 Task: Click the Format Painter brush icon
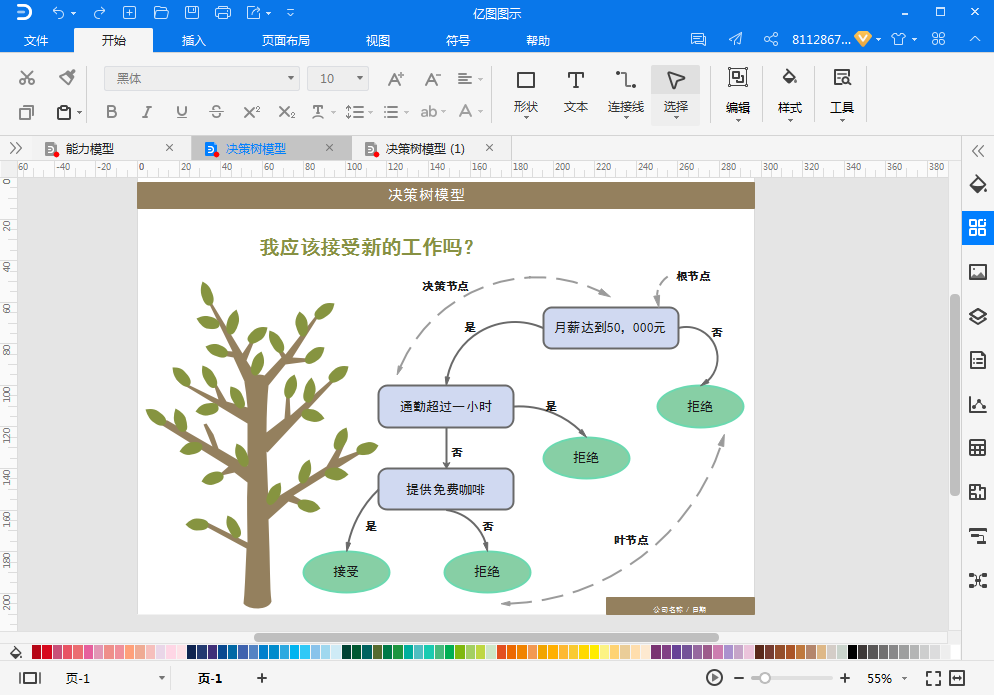(x=67, y=78)
